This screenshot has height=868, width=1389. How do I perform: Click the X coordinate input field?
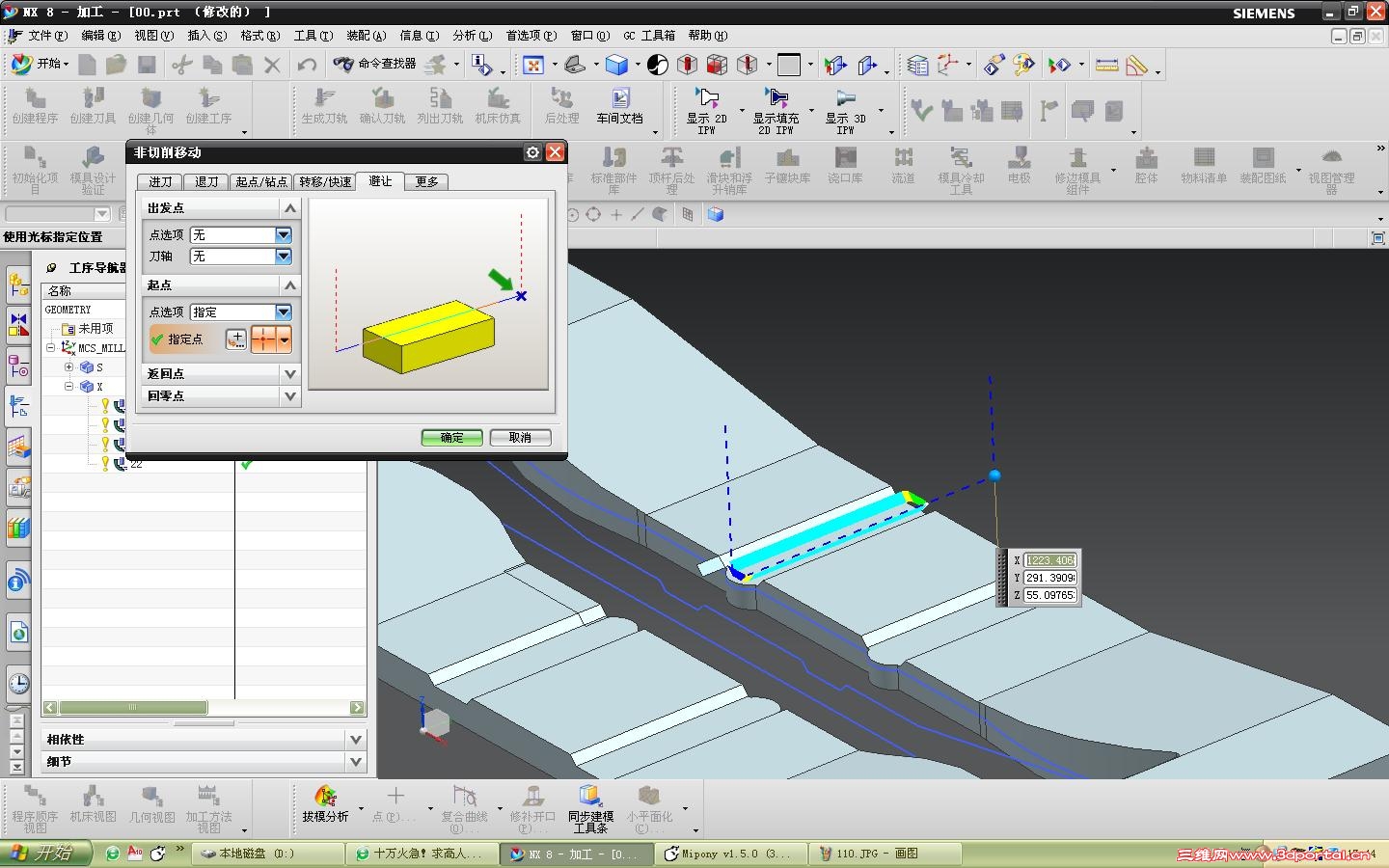[1049, 560]
